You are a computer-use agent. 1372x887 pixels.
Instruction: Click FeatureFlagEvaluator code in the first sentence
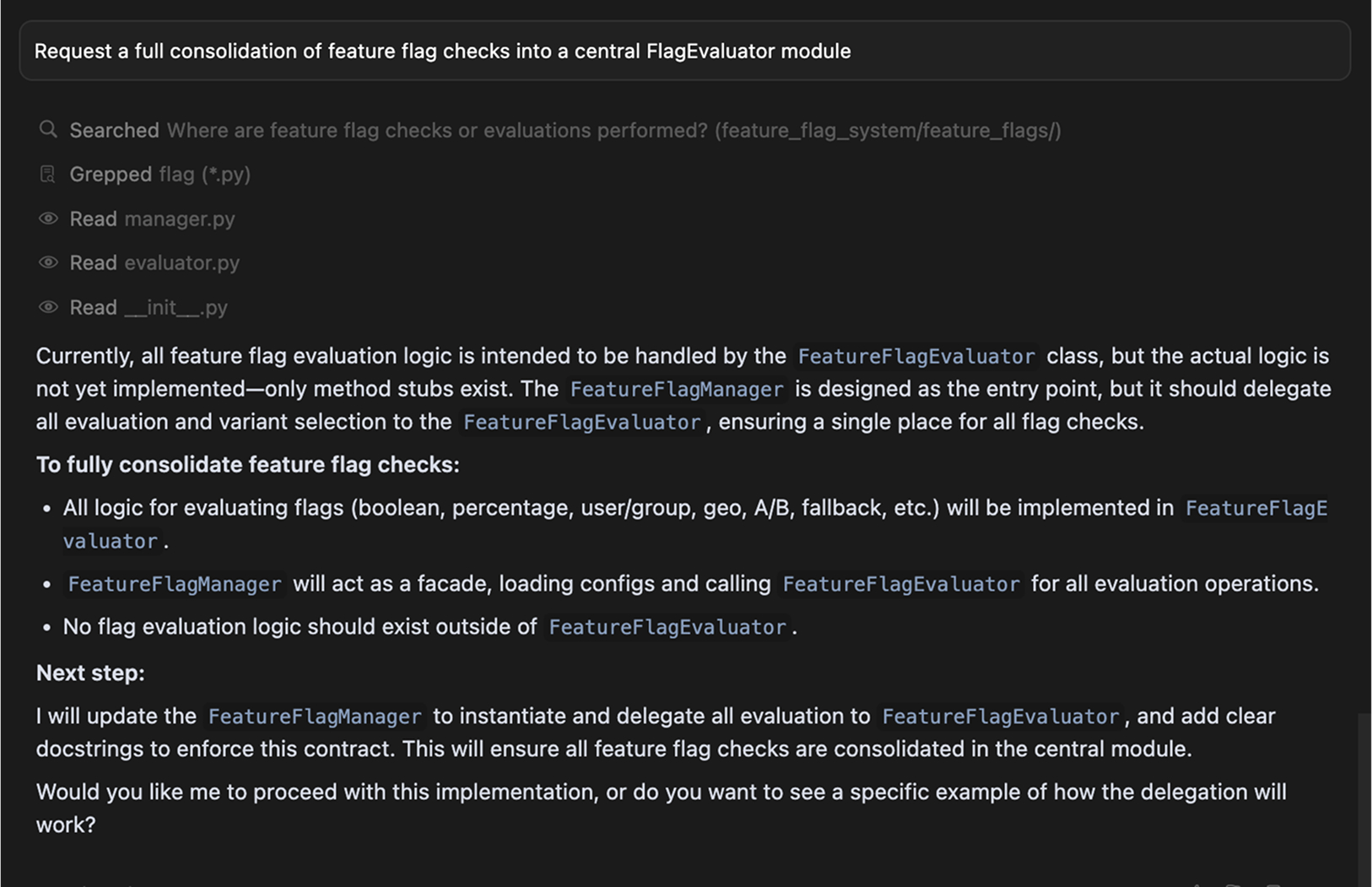(916, 356)
